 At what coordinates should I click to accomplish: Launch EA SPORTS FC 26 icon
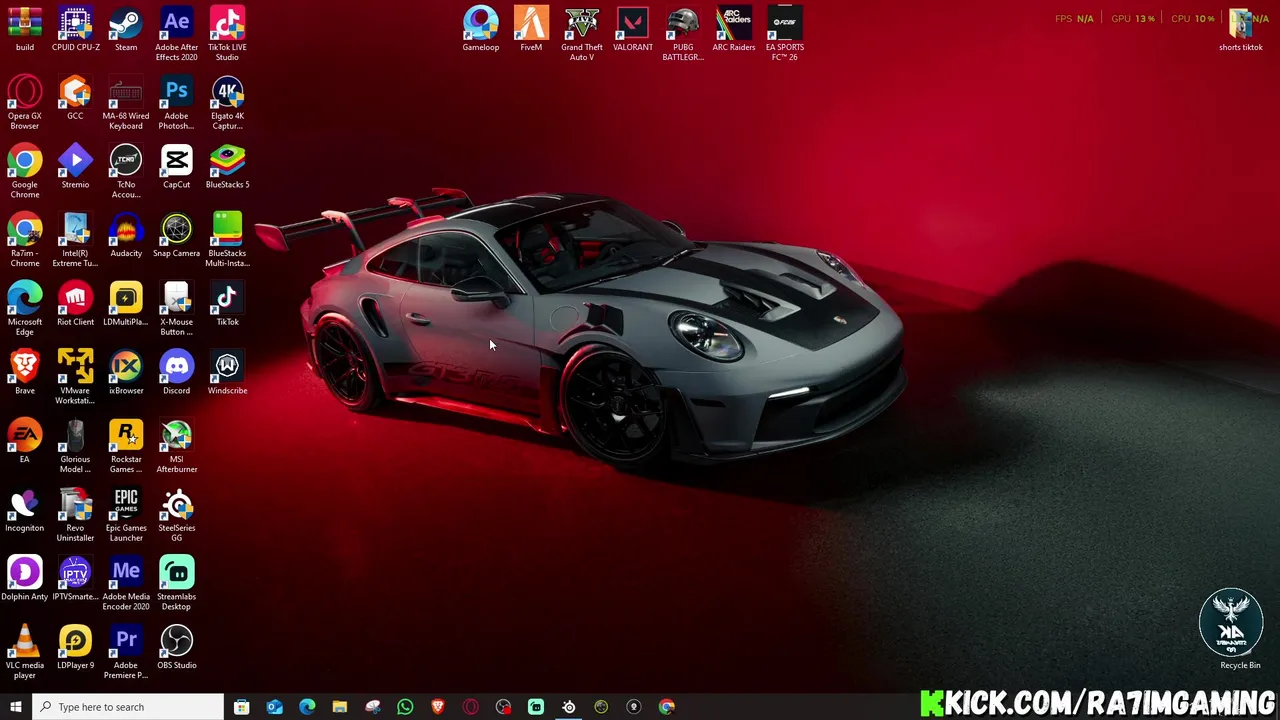coord(785,33)
